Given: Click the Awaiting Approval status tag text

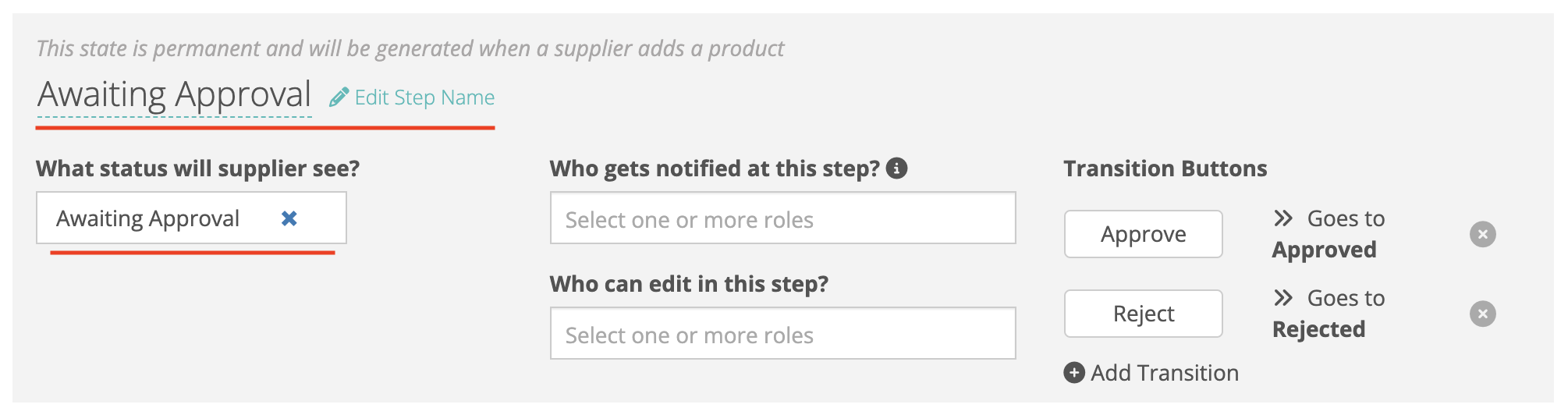Looking at the screenshot, I should coord(148,218).
